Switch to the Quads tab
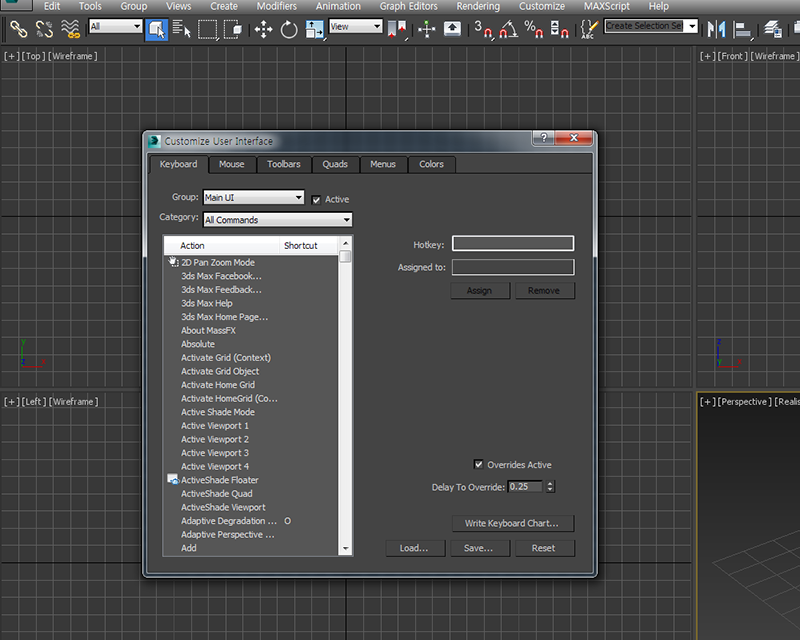Screen dimensions: 800x640 point(335,164)
